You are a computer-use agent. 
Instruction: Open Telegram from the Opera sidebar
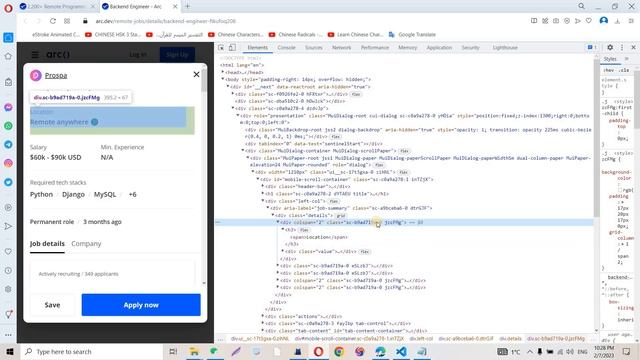tap(8, 144)
